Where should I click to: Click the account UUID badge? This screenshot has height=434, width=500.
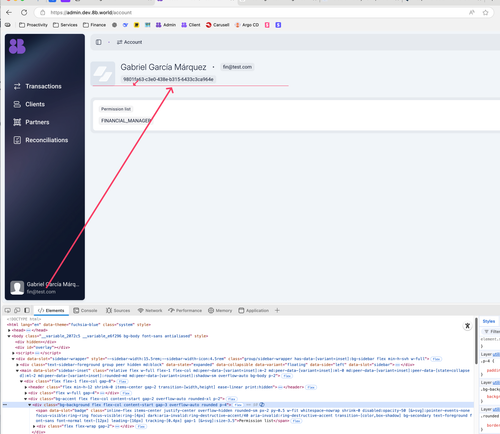[x=168, y=79]
